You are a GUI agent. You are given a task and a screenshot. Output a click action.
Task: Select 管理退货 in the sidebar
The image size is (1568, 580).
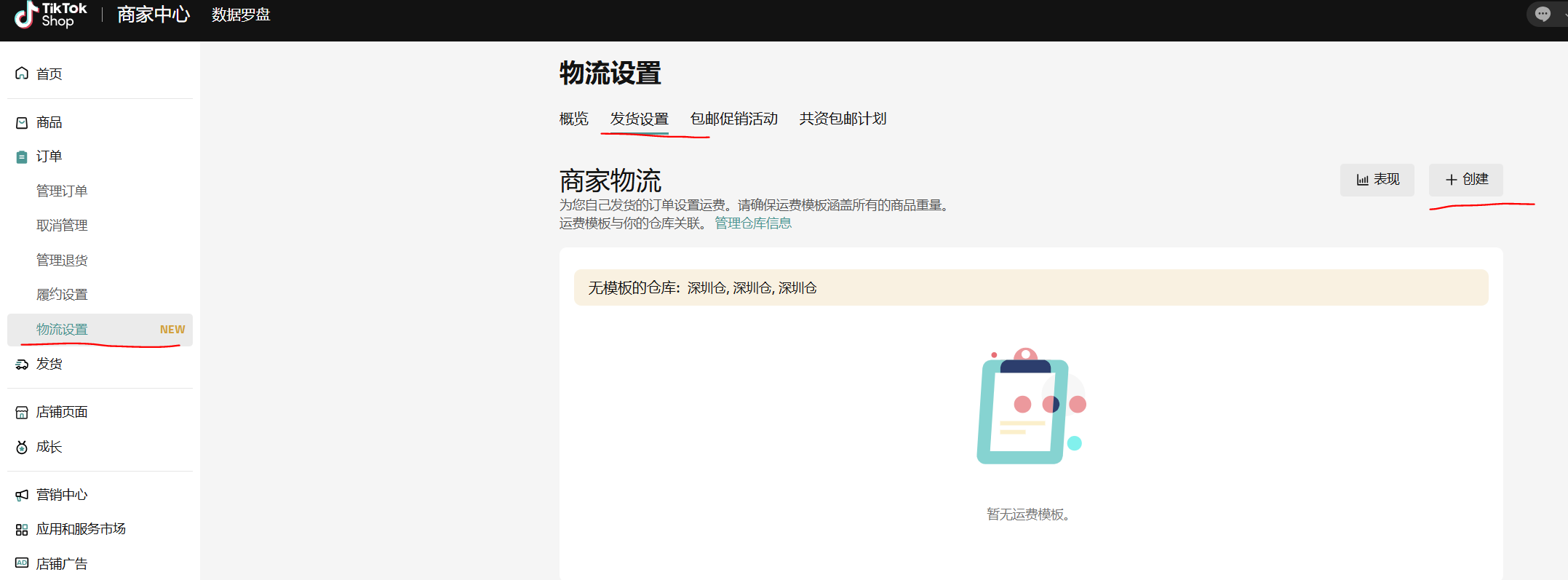click(x=62, y=261)
